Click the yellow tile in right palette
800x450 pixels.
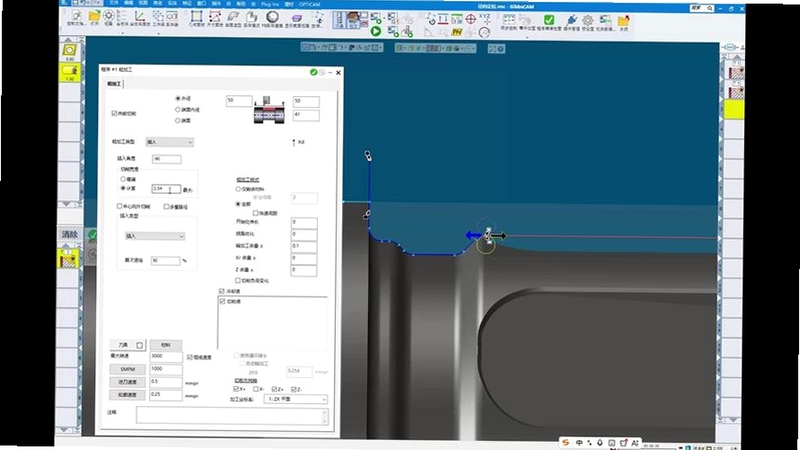coord(734,110)
